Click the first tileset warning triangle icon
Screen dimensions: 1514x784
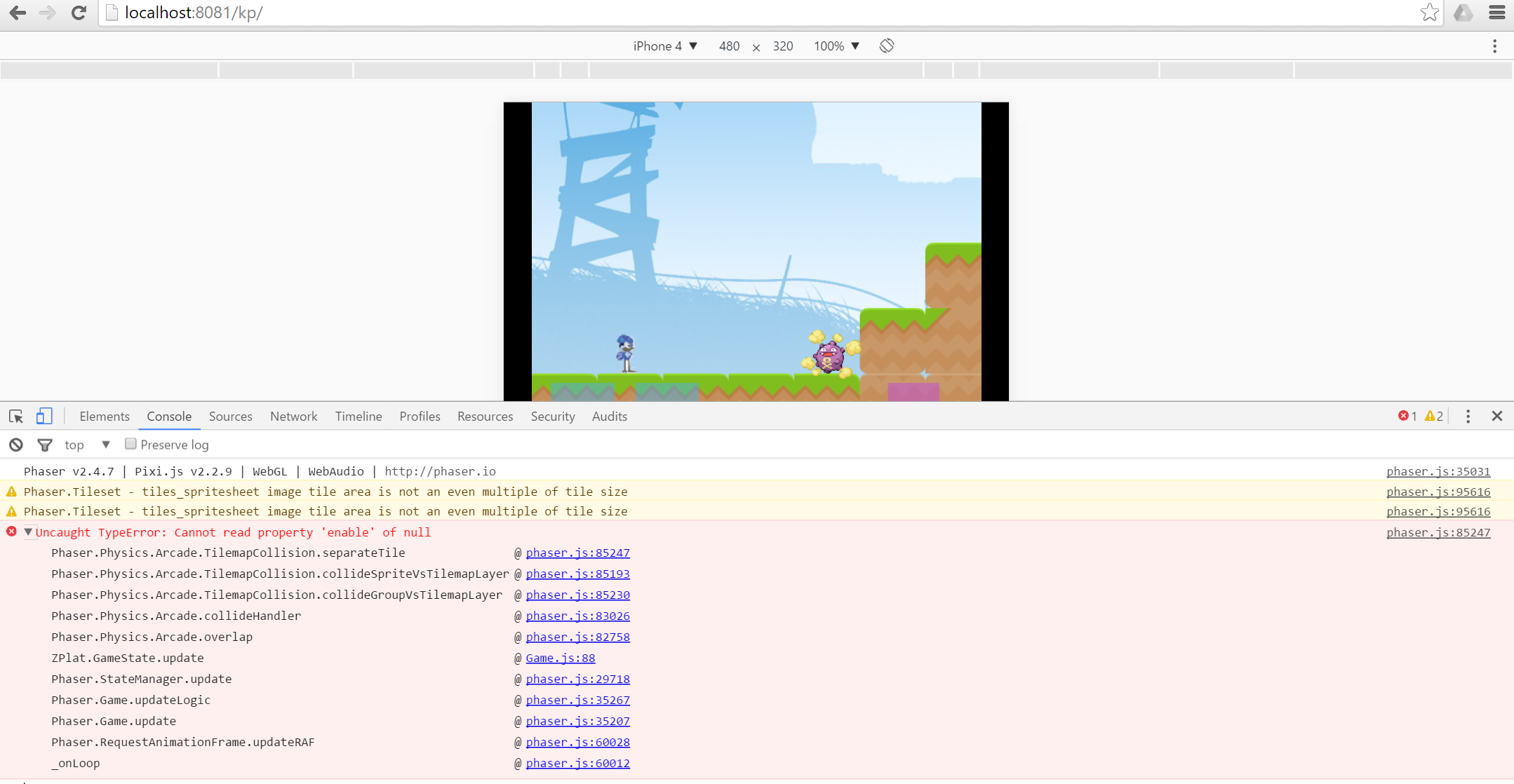pos(12,492)
